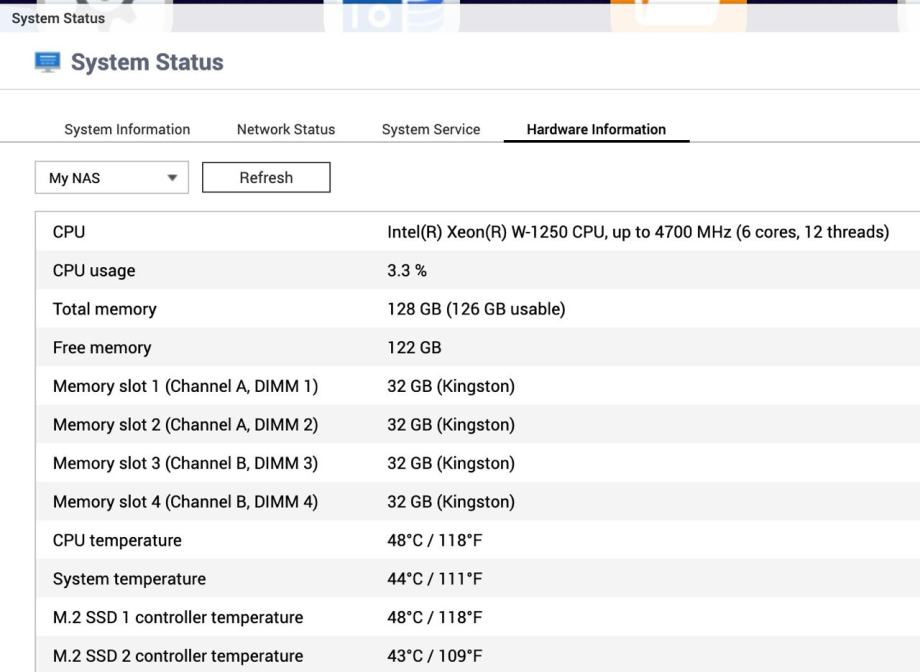Click the Memory slot 4 Kingston value
Viewport: 920px width, 672px height.
(x=451, y=502)
